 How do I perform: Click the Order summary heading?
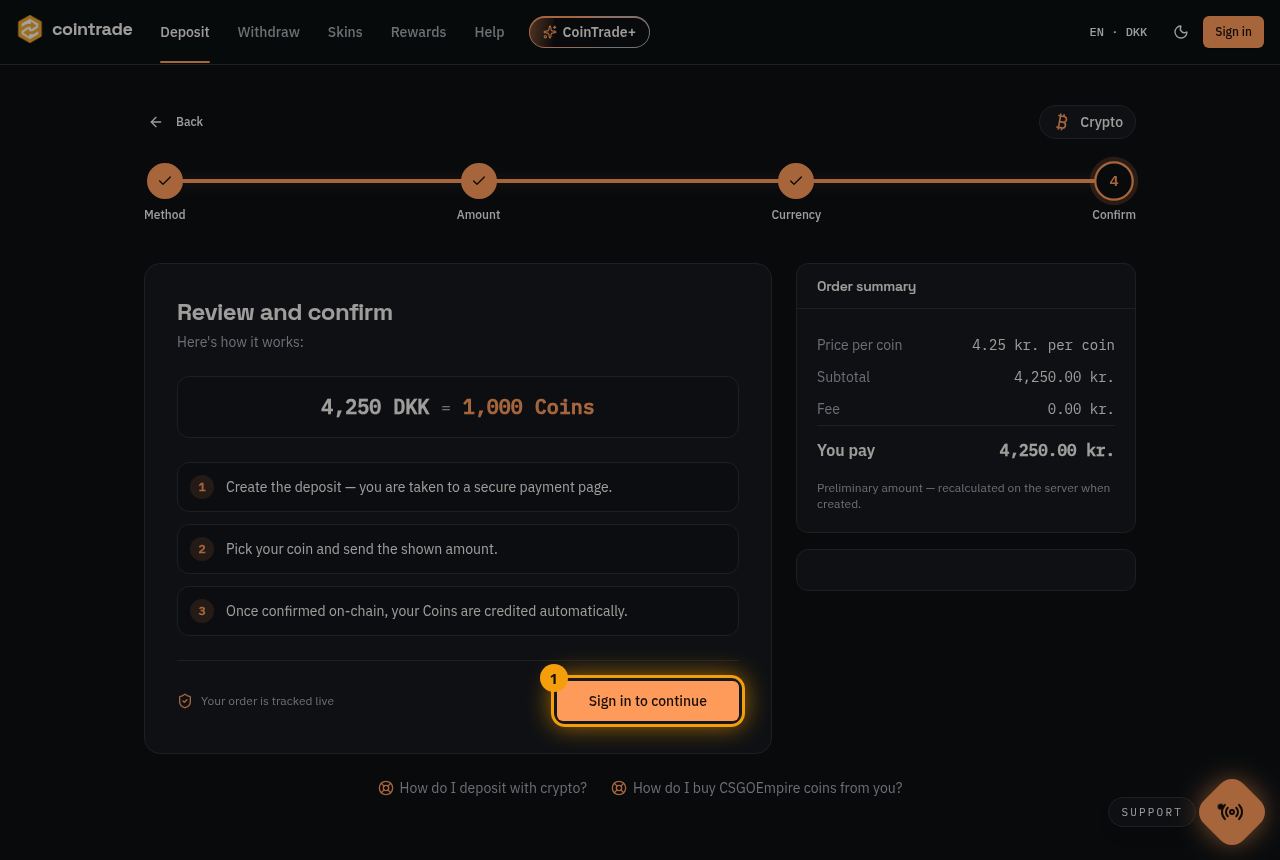pyautogui.click(x=866, y=286)
